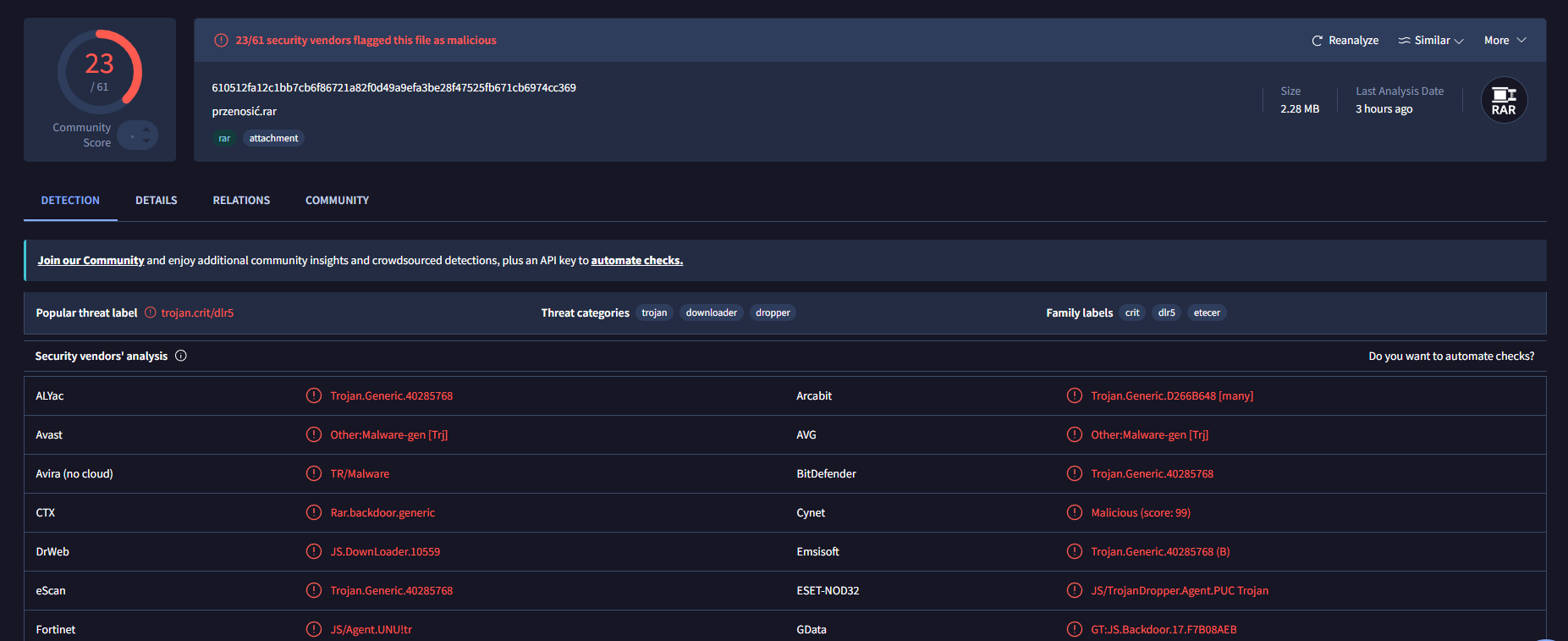The width and height of the screenshot is (1568, 641).
Task: Click Trojan.Generic.40285768 (B) Emsisoft result
Action: tap(1160, 551)
